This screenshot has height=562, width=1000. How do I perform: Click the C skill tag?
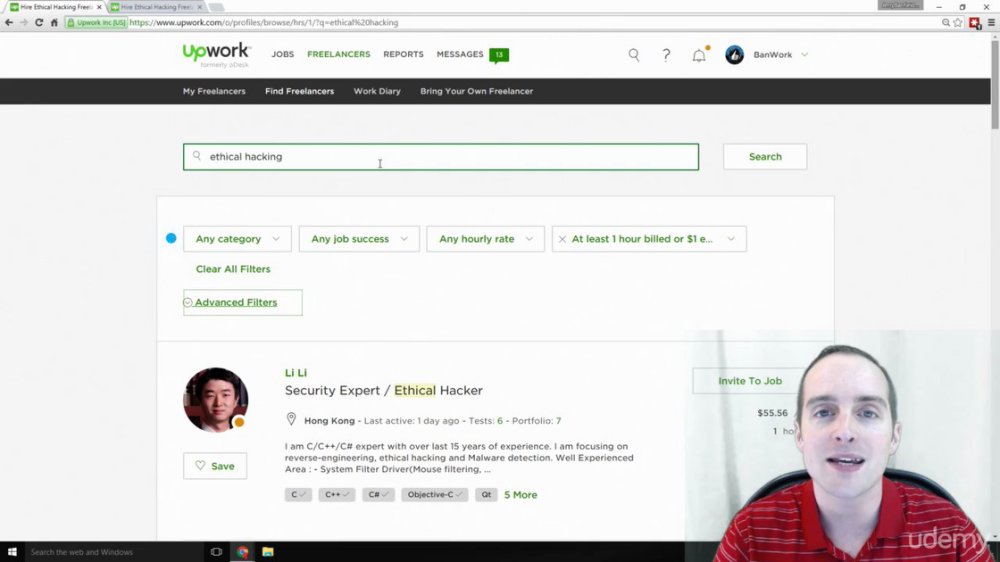[298, 494]
